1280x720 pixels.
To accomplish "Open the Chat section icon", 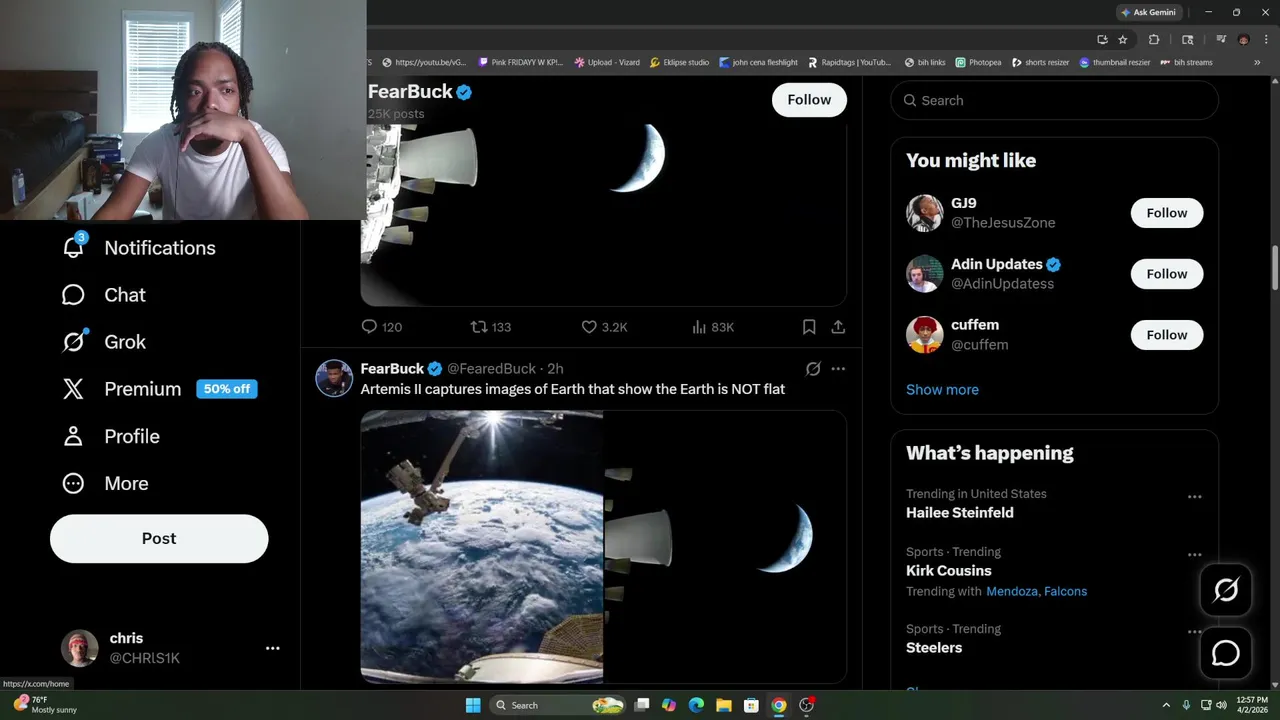I will click(73, 295).
